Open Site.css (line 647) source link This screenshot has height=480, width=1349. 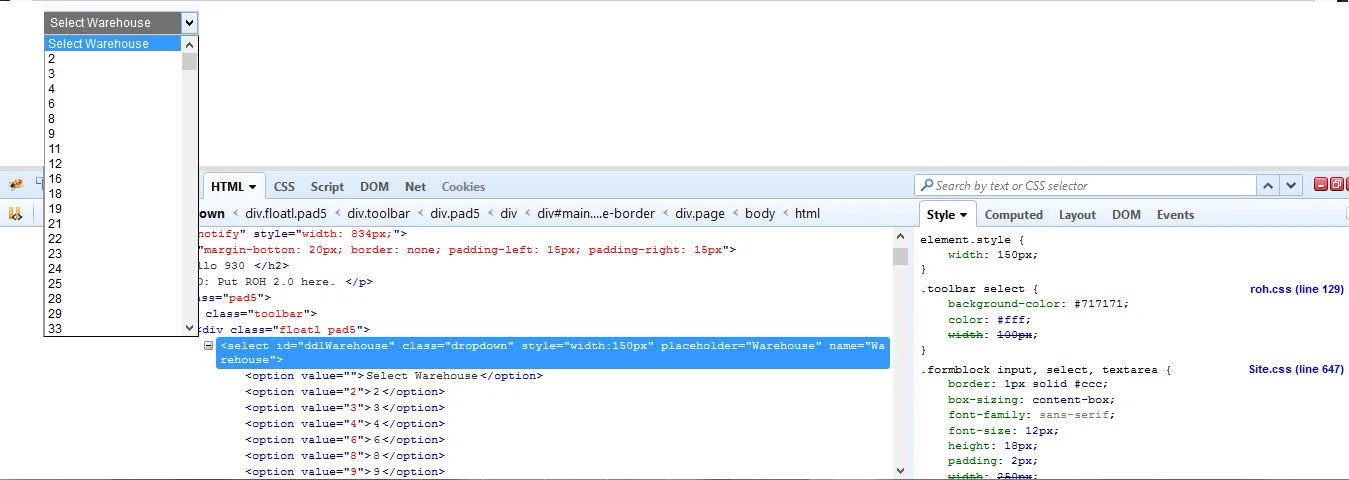click(x=1296, y=369)
